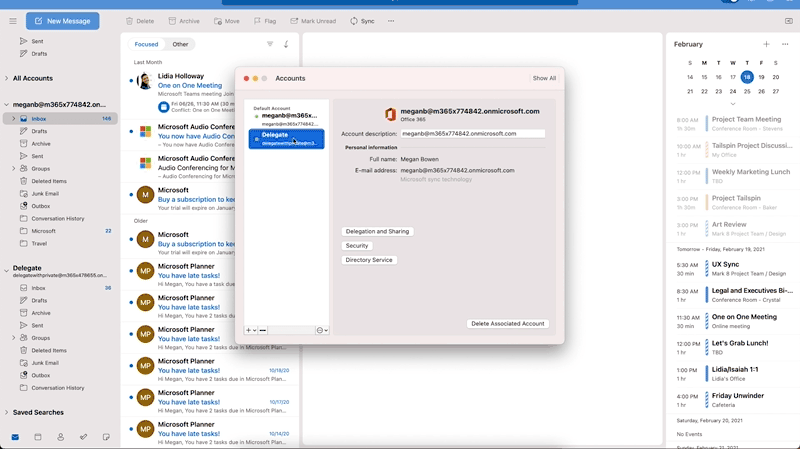This screenshot has height=449, width=800.
Task: Toggle the task pane icon at top right
Action: pyautogui.click(x=789, y=21)
